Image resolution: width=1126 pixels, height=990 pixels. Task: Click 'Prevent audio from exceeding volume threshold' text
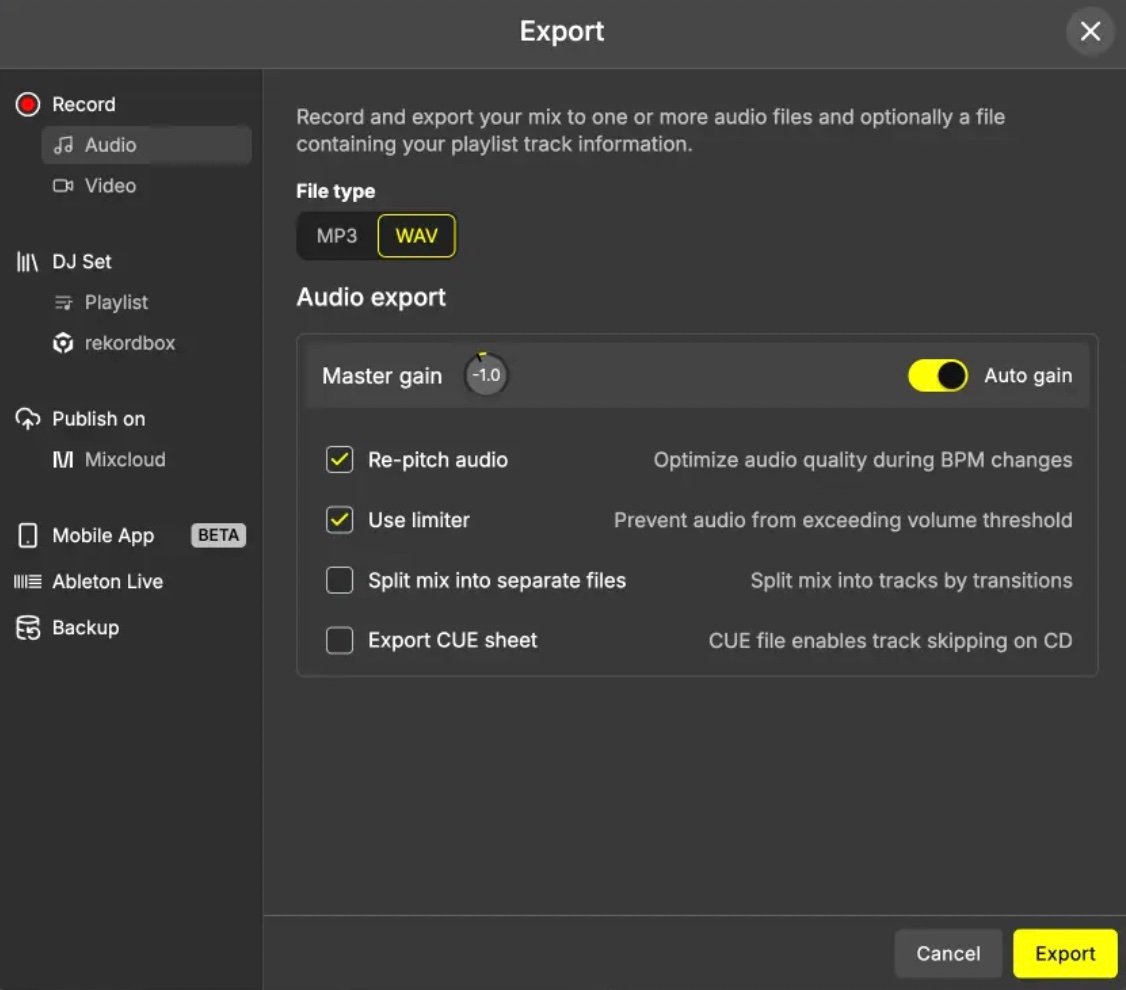pos(843,520)
